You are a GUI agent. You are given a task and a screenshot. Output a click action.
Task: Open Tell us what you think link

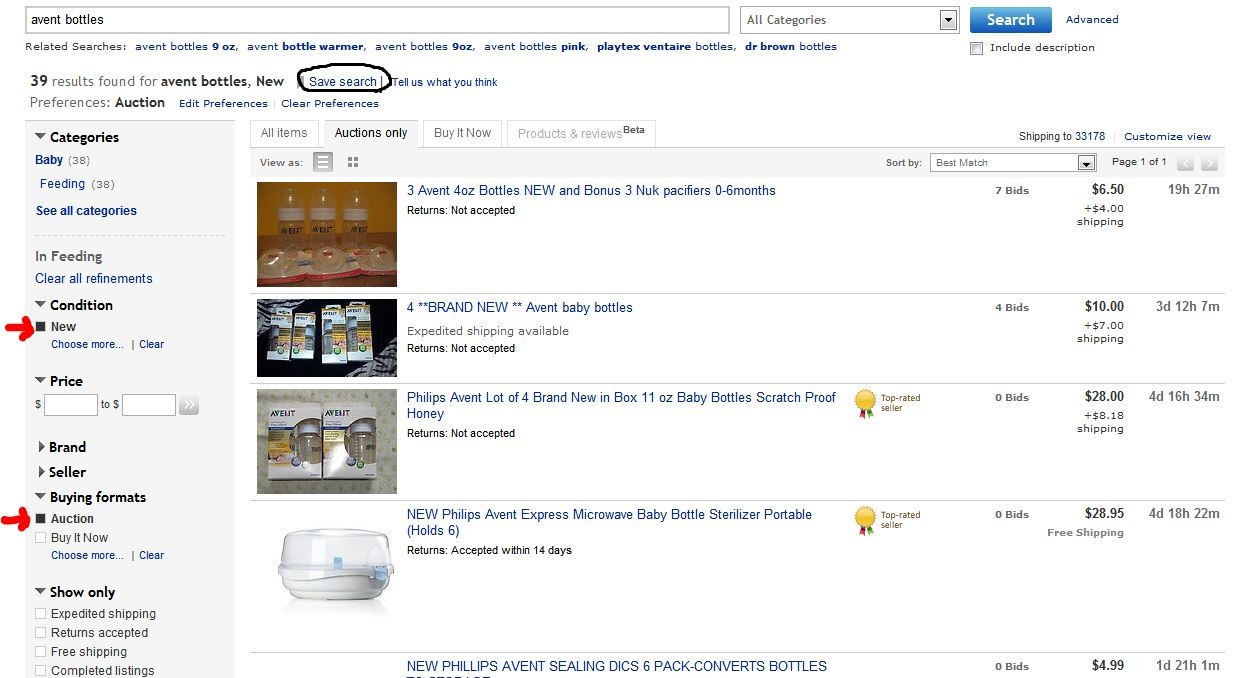click(445, 82)
